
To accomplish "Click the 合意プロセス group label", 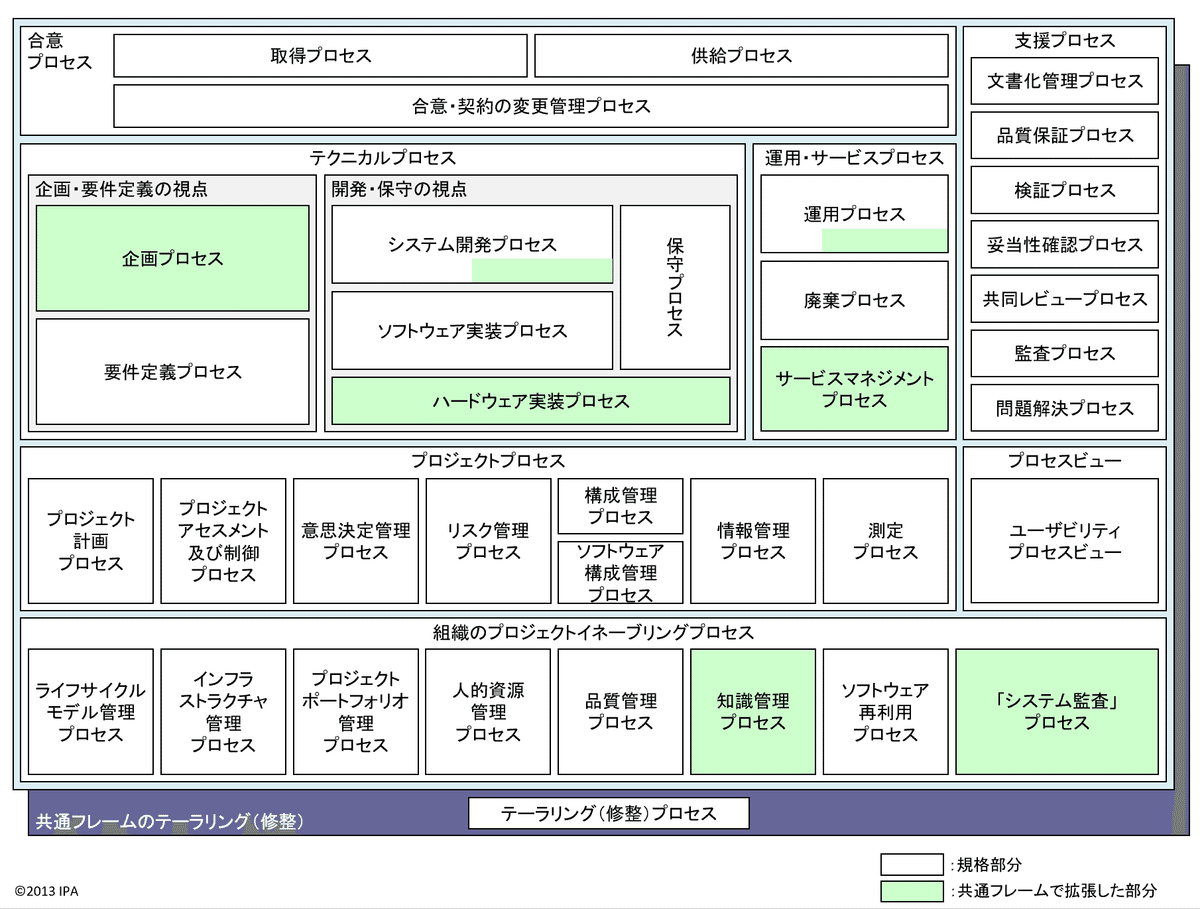I will coord(58,52).
